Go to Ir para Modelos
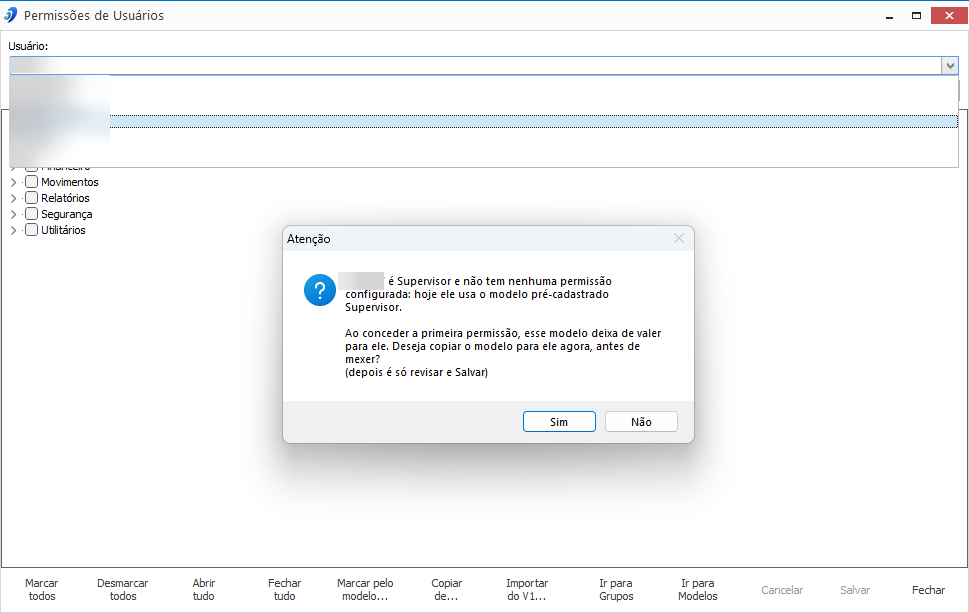This screenshot has width=969, height=613. click(x=698, y=590)
